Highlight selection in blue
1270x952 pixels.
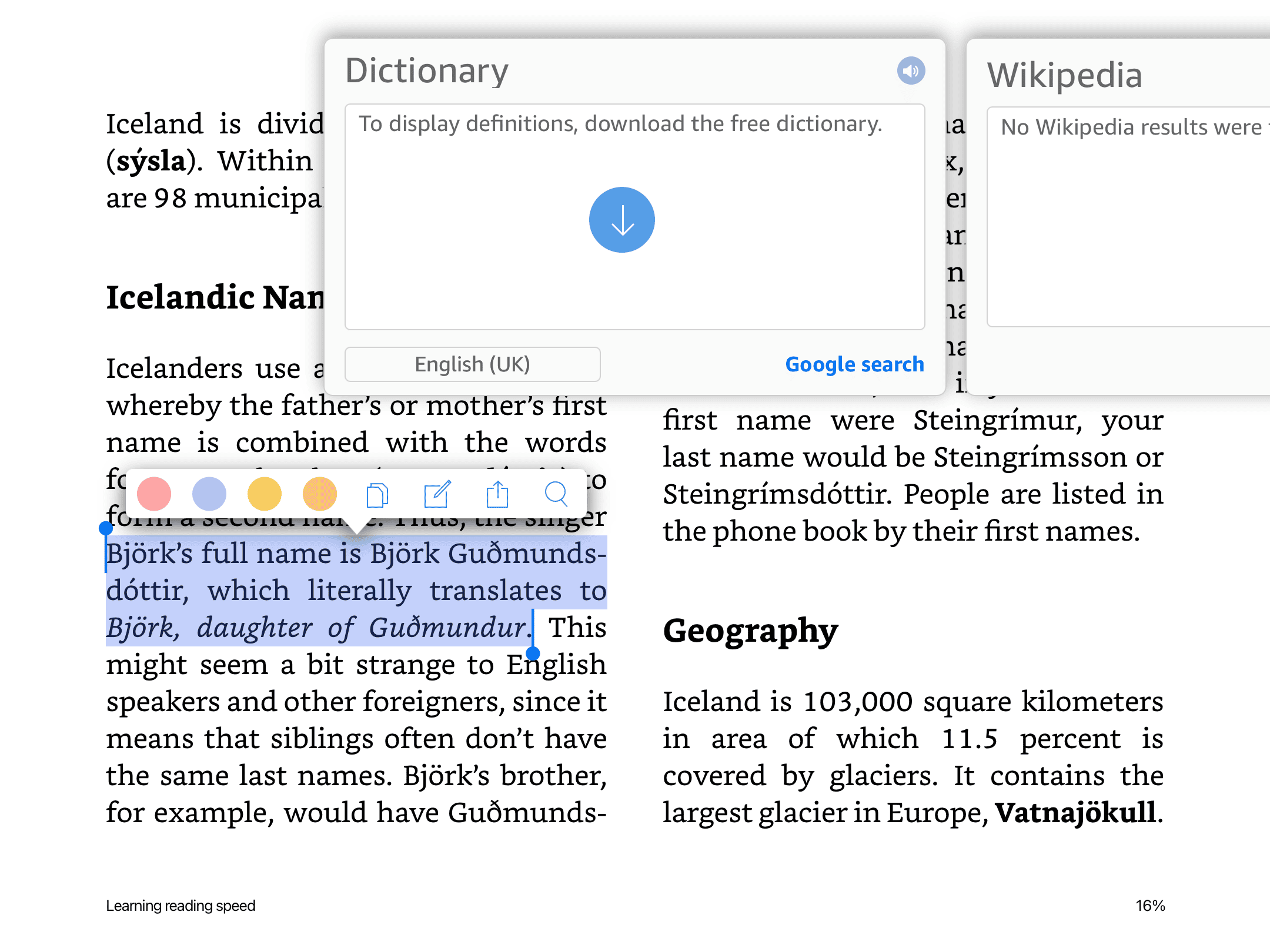click(209, 494)
